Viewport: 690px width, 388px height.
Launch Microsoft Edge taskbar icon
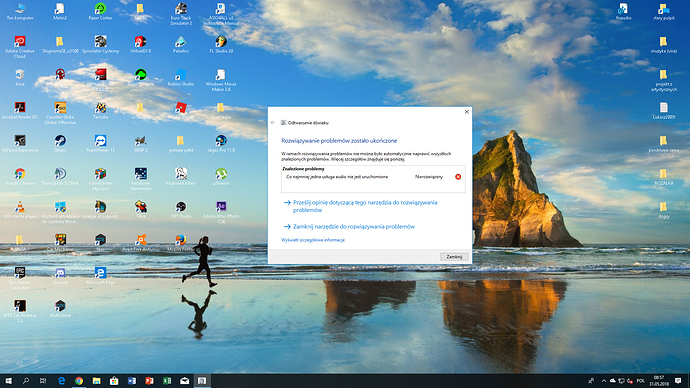point(62,381)
